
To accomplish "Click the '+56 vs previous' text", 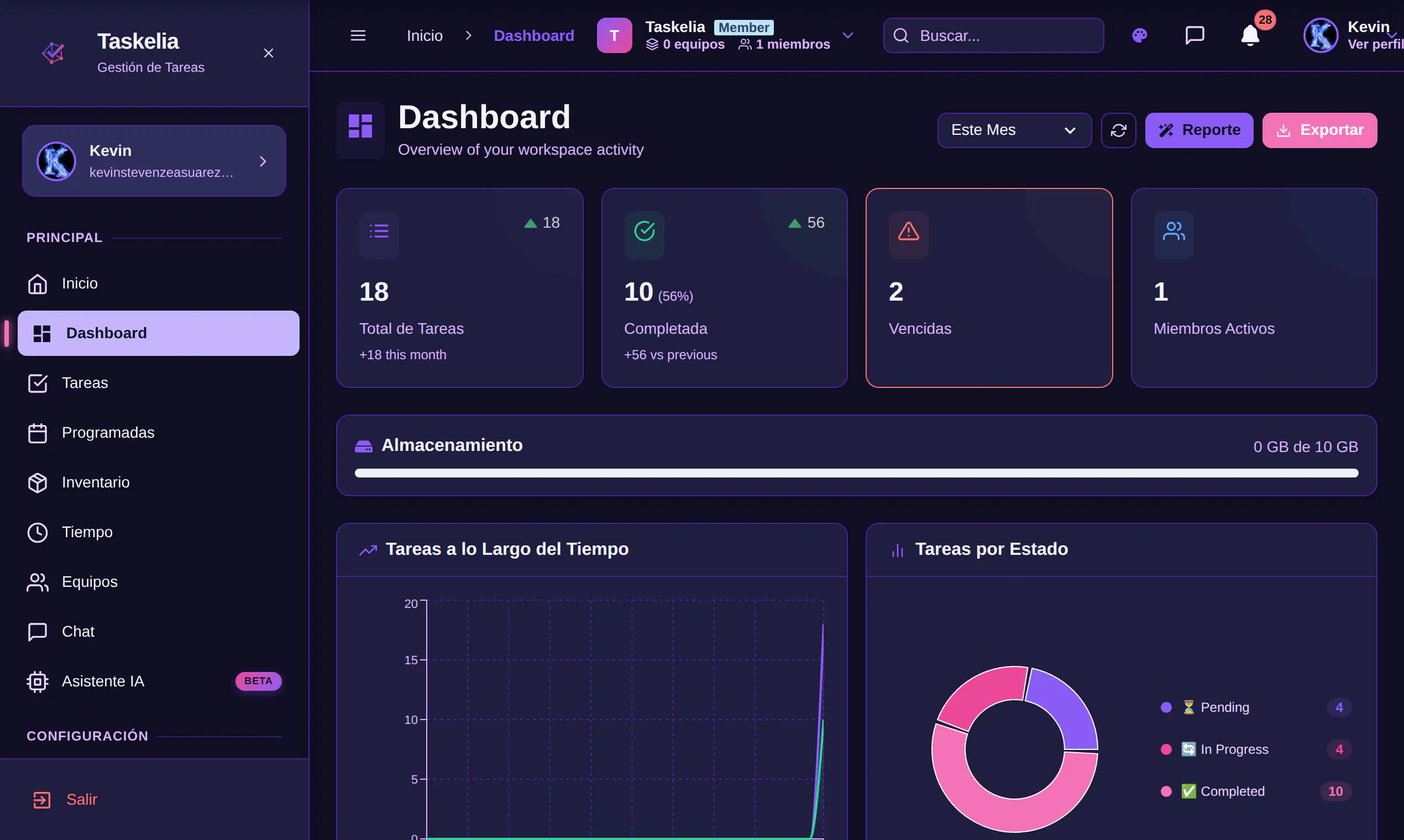I will (x=670, y=355).
